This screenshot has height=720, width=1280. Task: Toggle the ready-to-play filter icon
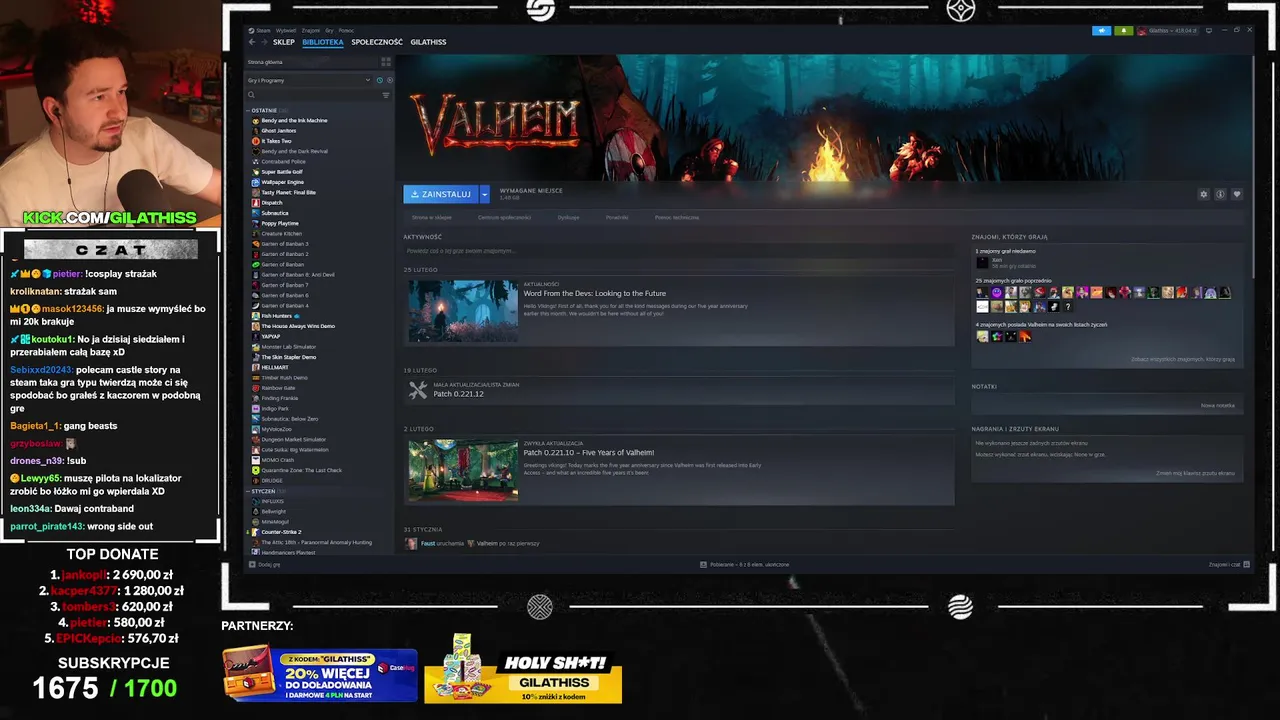(x=389, y=80)
